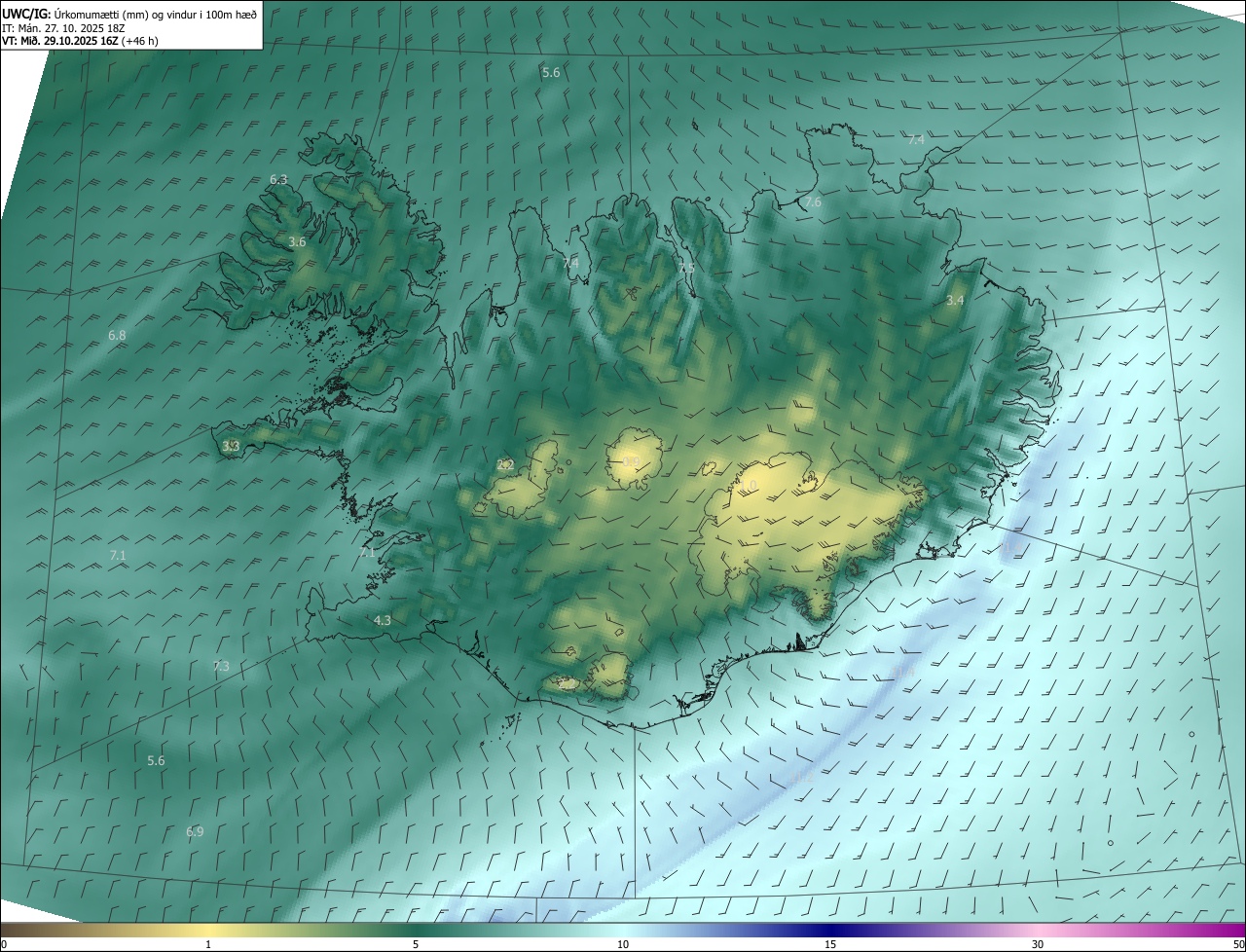The width and height of the screenshot is (1246, 952).
Task: Click the "(+46 h)" forecast offset text
Action: pyautogui.click(x=140, y=42)
